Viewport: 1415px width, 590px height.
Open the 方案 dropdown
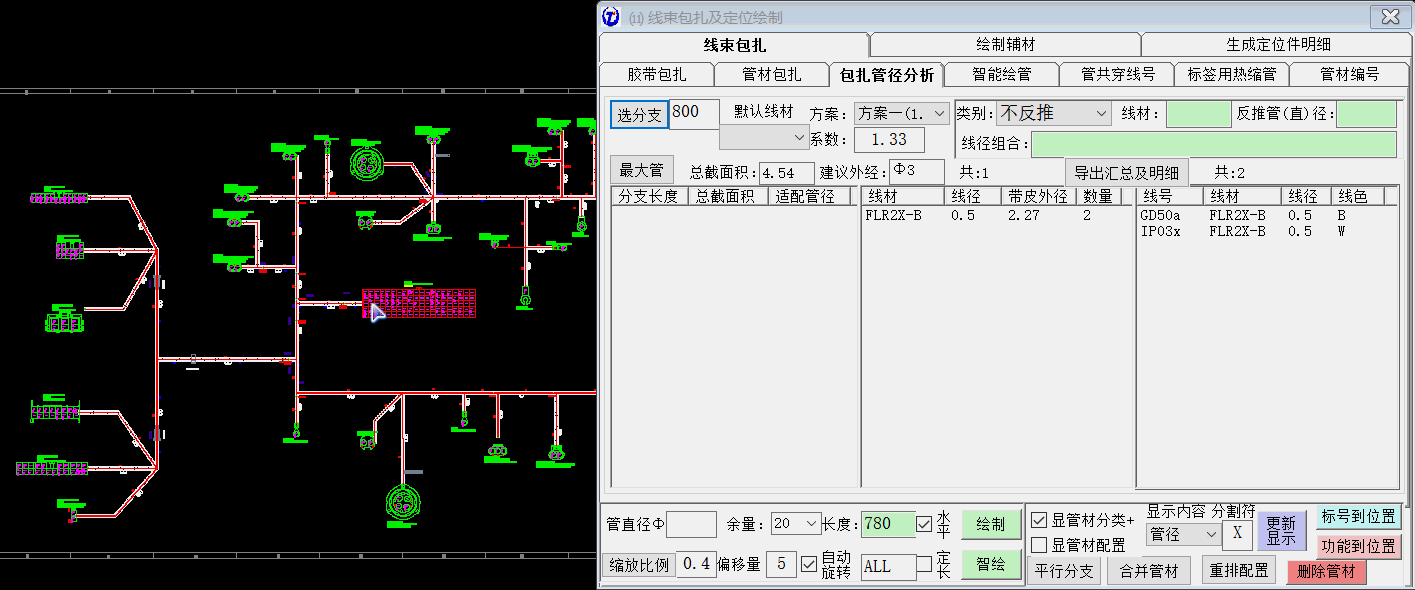(x=900, y=113)
